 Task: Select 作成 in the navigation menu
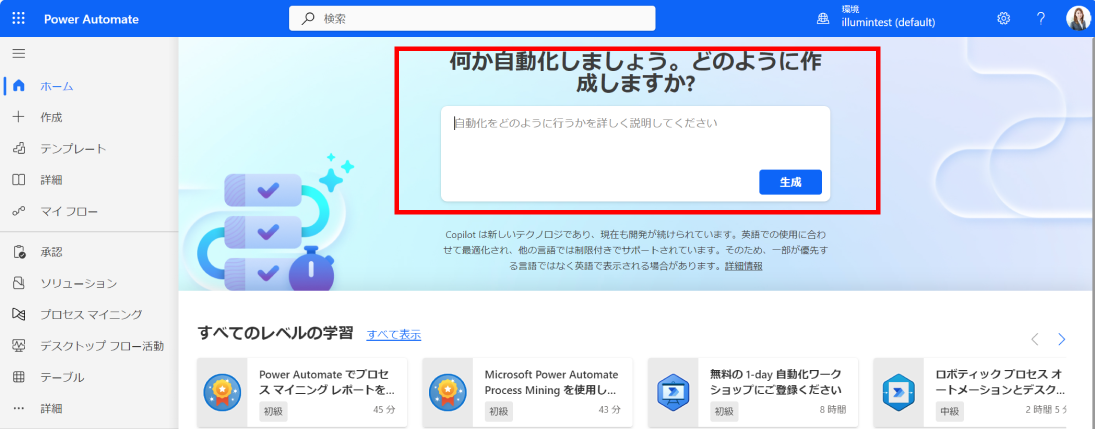[51, 117]
